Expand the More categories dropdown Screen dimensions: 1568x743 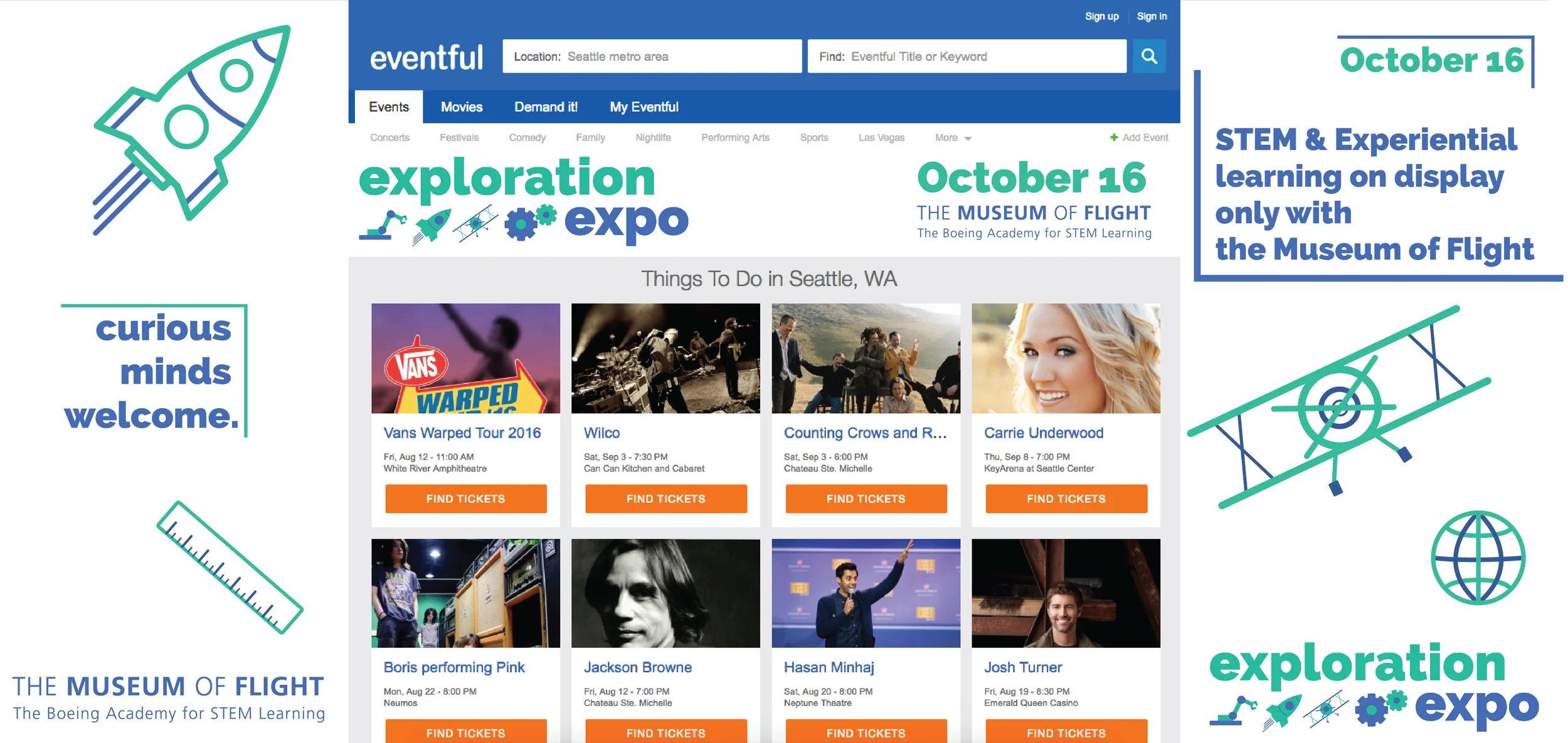click(x=952, y=138)
